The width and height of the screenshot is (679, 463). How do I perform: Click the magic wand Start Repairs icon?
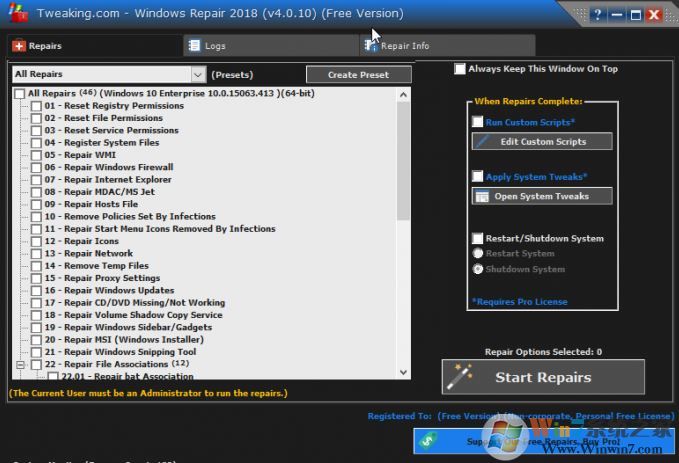pyautogui.click(x=462, y=377)
